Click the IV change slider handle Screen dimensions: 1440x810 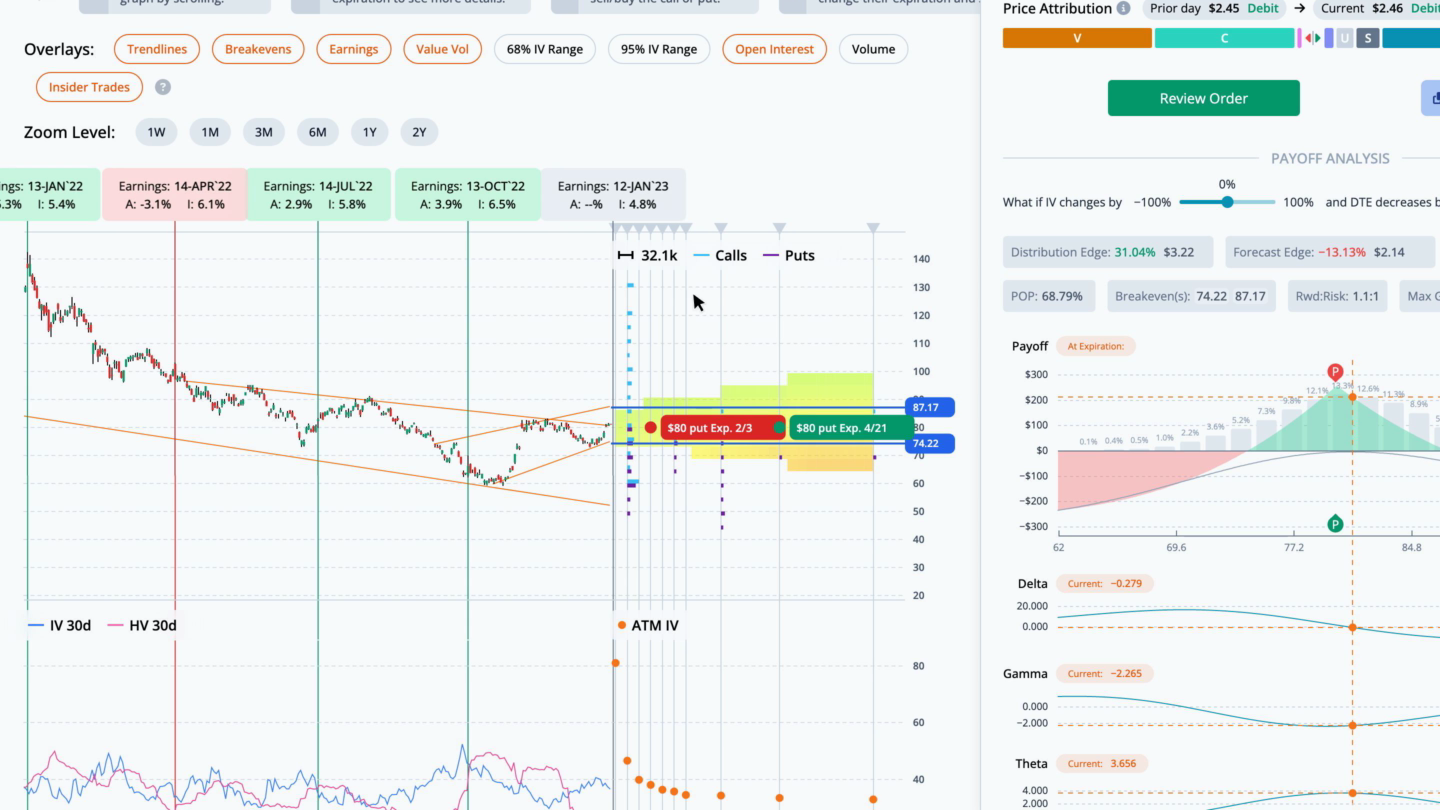(1227, 202)
